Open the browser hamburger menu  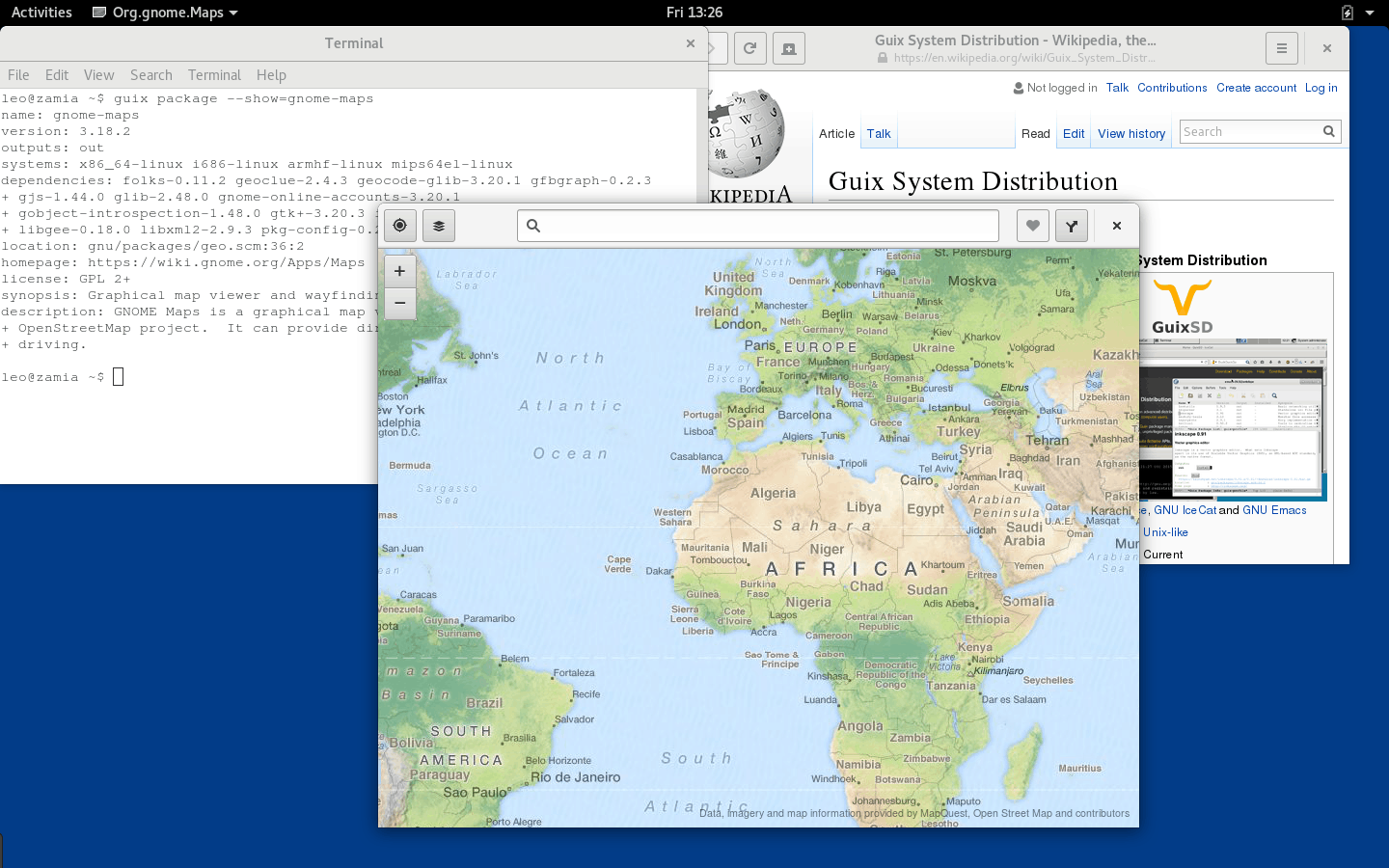point(1282,48)
